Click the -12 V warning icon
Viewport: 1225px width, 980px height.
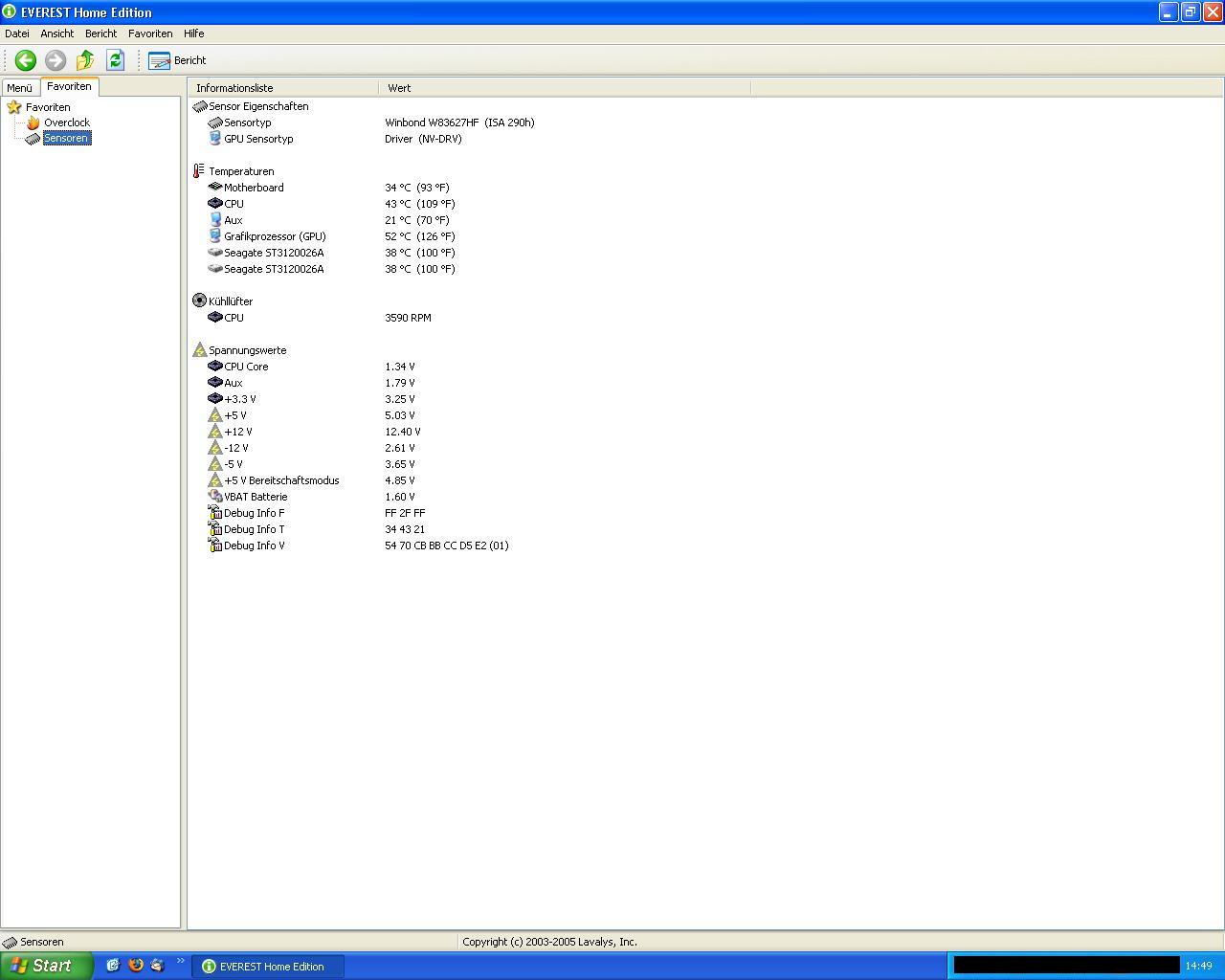[x=215, y=448]
